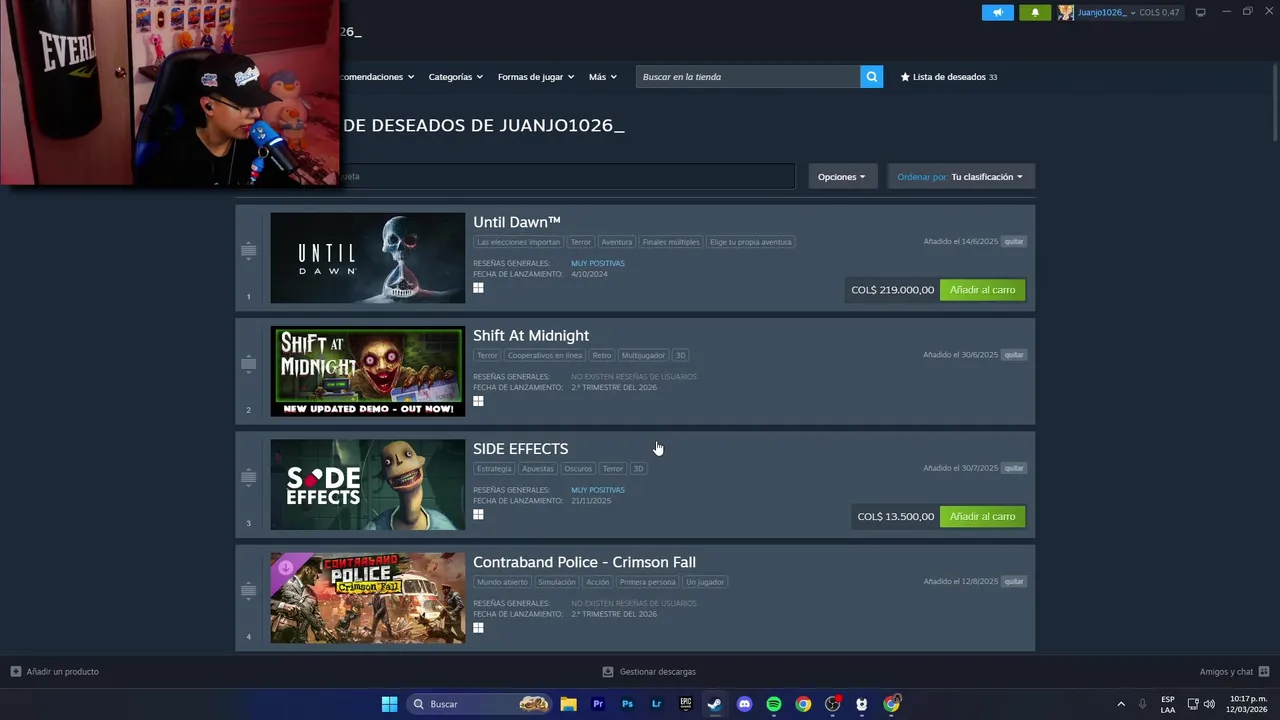Click MUY POSITIVAS review under Until Dawn
The width and height of the screenshot is (1280, 720).
pos(598,264)
